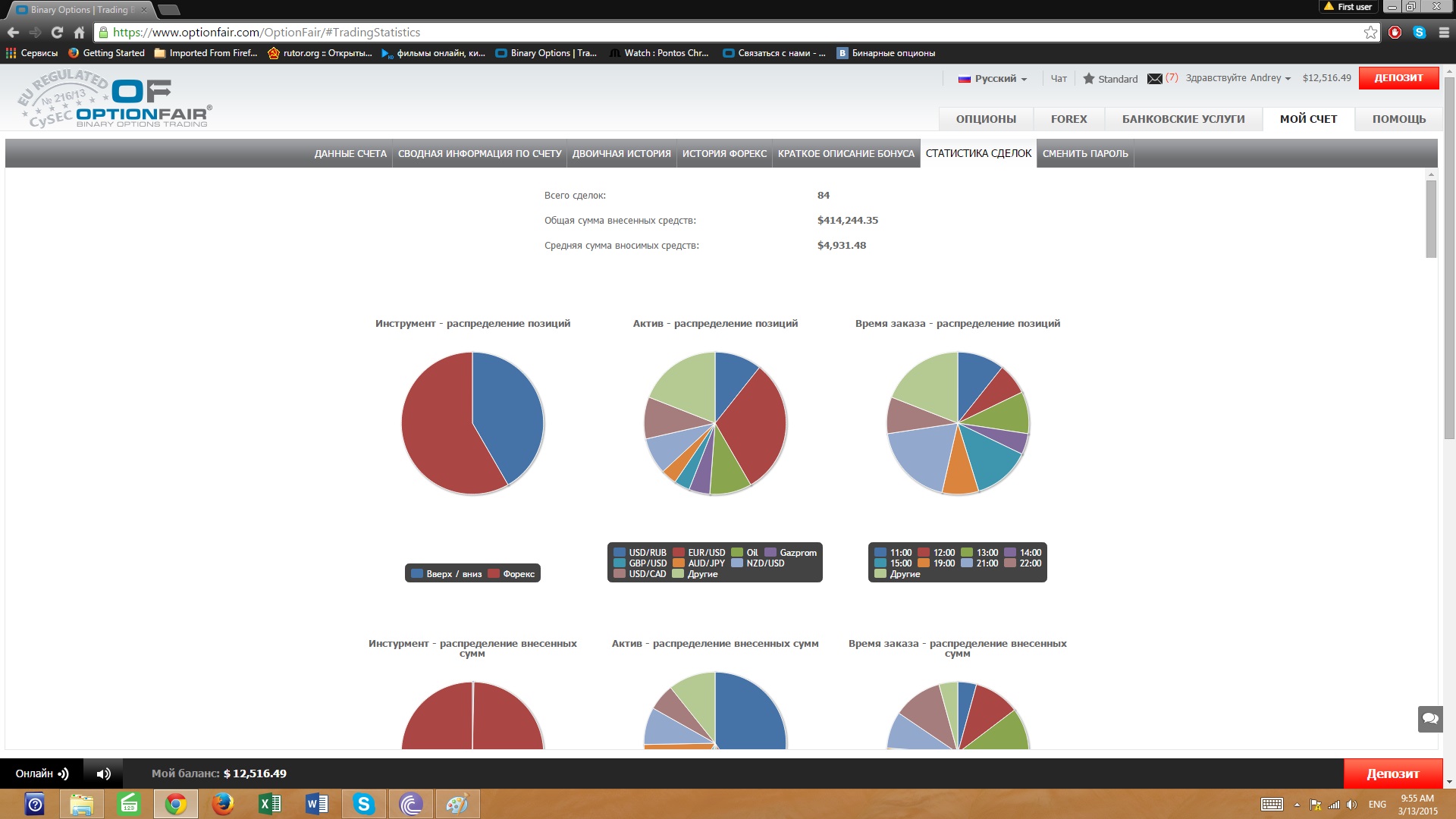Open the live chat bubble widget
The width and height of the screenshot is (1456, 819).
click(1430, 718)
